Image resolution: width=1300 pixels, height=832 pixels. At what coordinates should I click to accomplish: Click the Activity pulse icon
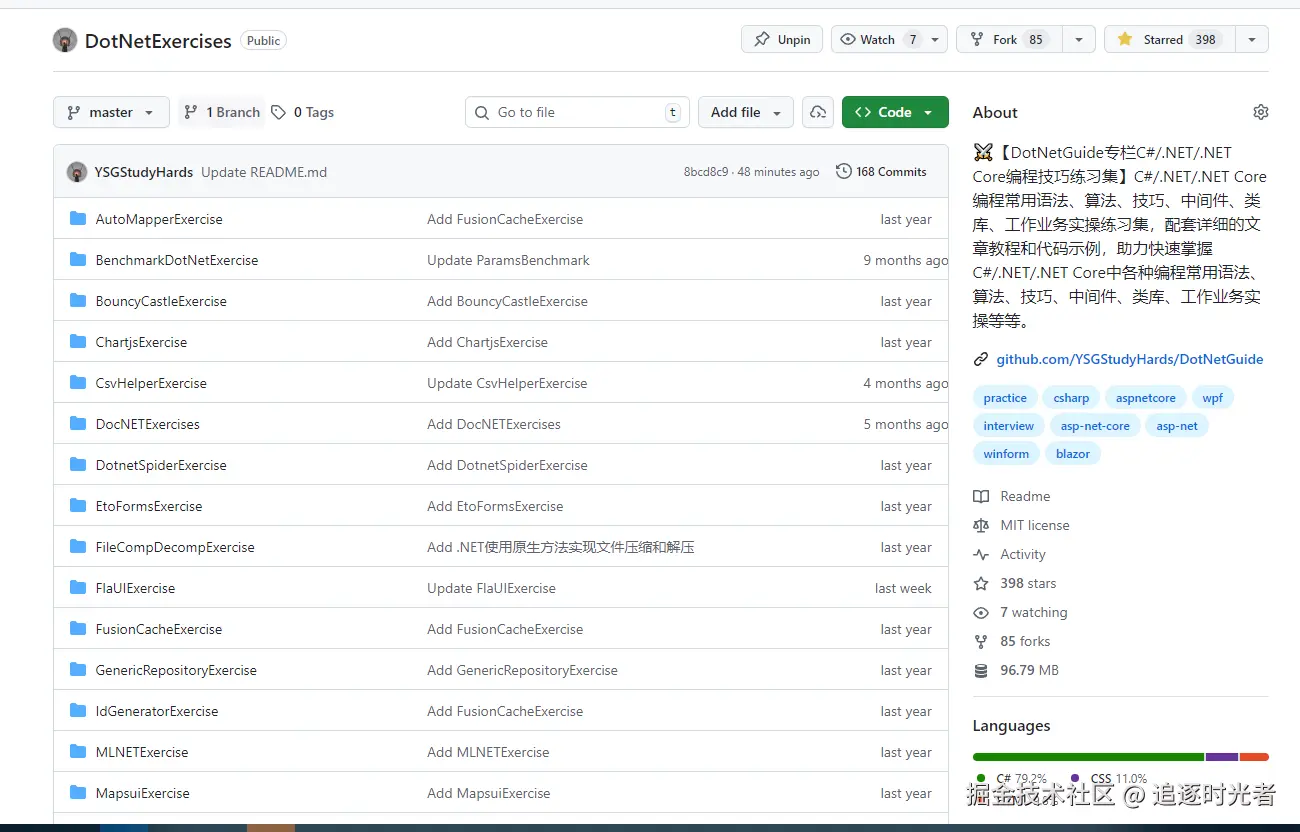point(981,554)
